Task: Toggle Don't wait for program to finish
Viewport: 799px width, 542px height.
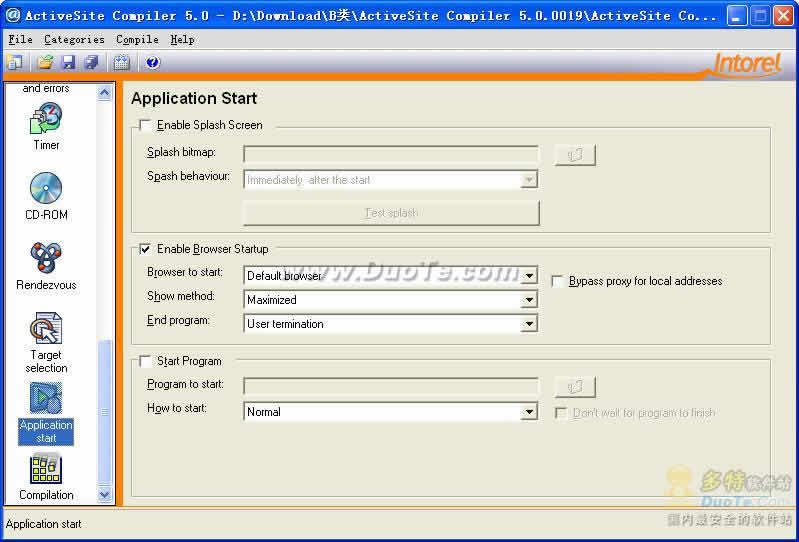Action: tap(561, 413)
